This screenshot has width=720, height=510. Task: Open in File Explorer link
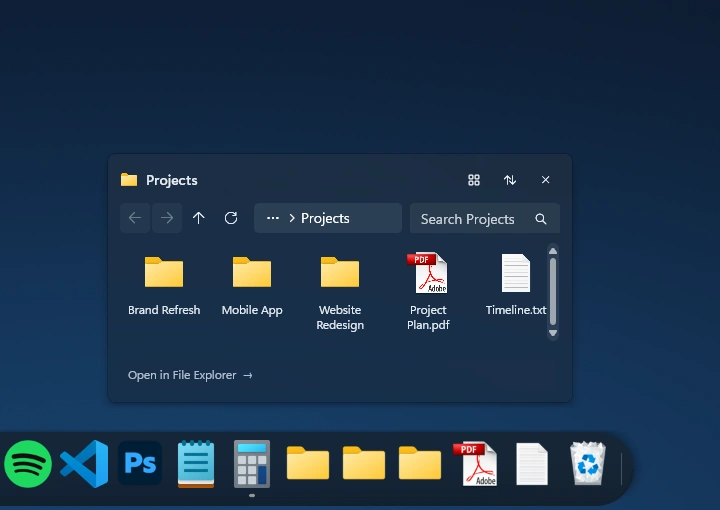coord(190,375)
